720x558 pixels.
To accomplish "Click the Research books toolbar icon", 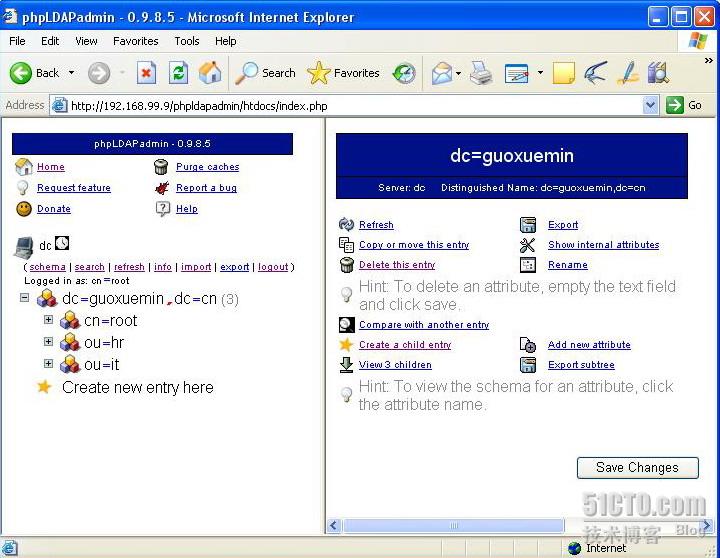I will point(658,73).
